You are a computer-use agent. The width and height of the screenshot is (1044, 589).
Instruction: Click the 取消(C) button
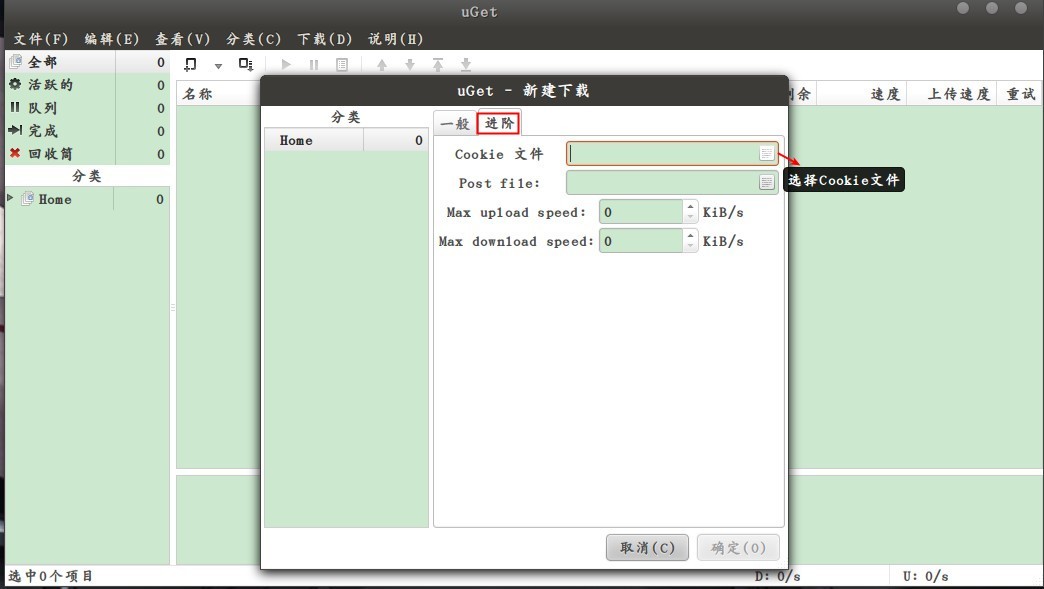(x=647, y=548)
